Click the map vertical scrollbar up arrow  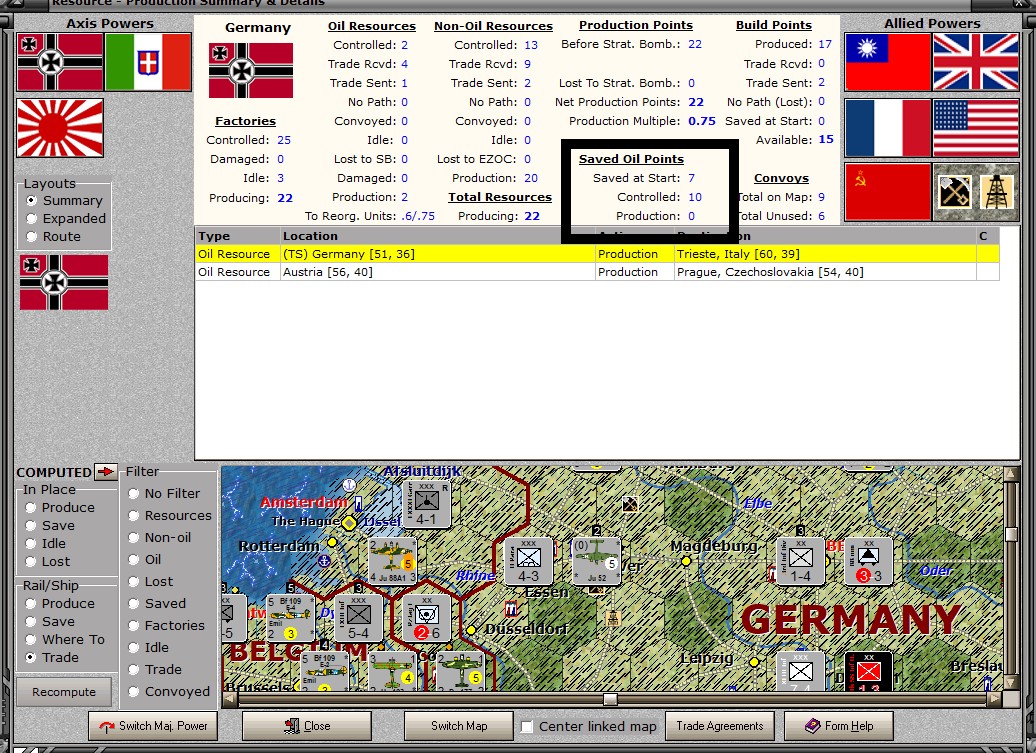[x=1010, y=474]
